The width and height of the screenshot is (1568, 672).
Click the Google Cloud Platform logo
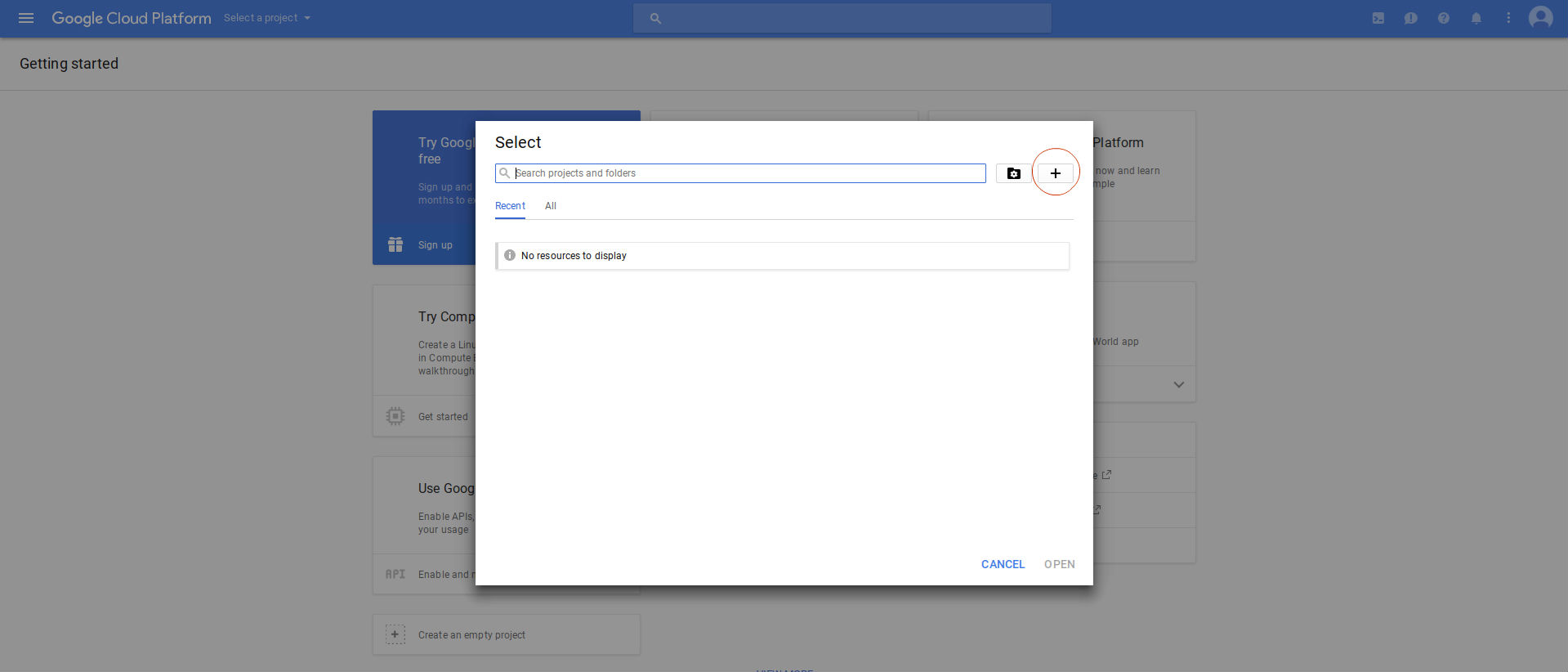[131, 18]
